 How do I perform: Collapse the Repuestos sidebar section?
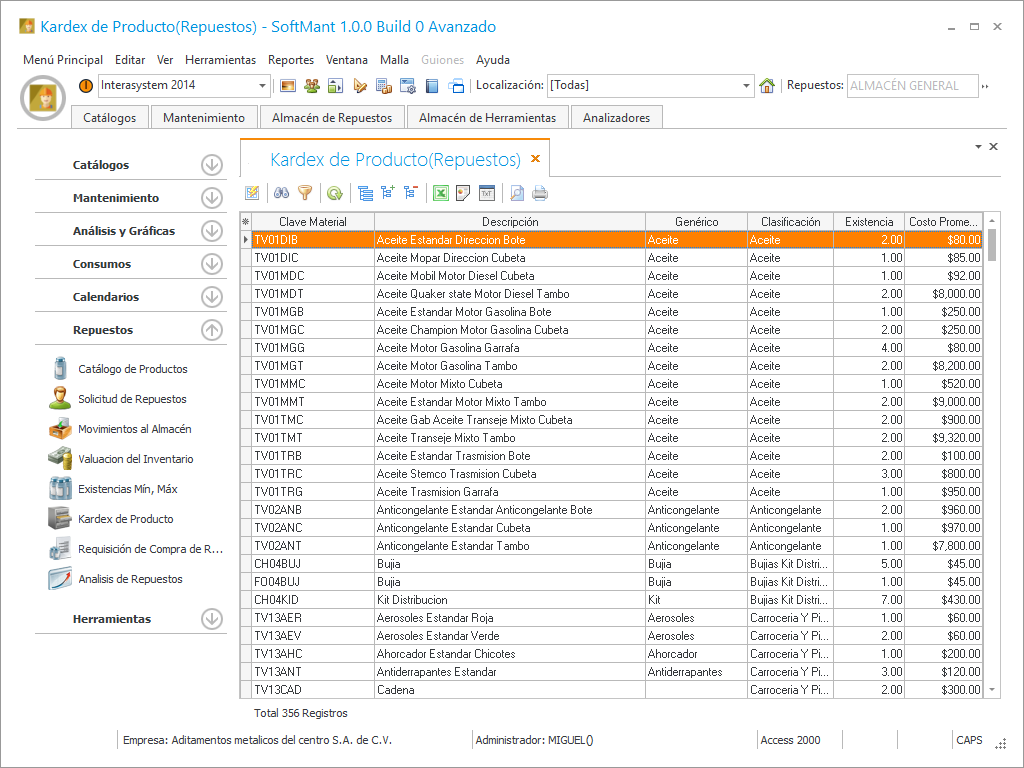click(x=211, y=330)
